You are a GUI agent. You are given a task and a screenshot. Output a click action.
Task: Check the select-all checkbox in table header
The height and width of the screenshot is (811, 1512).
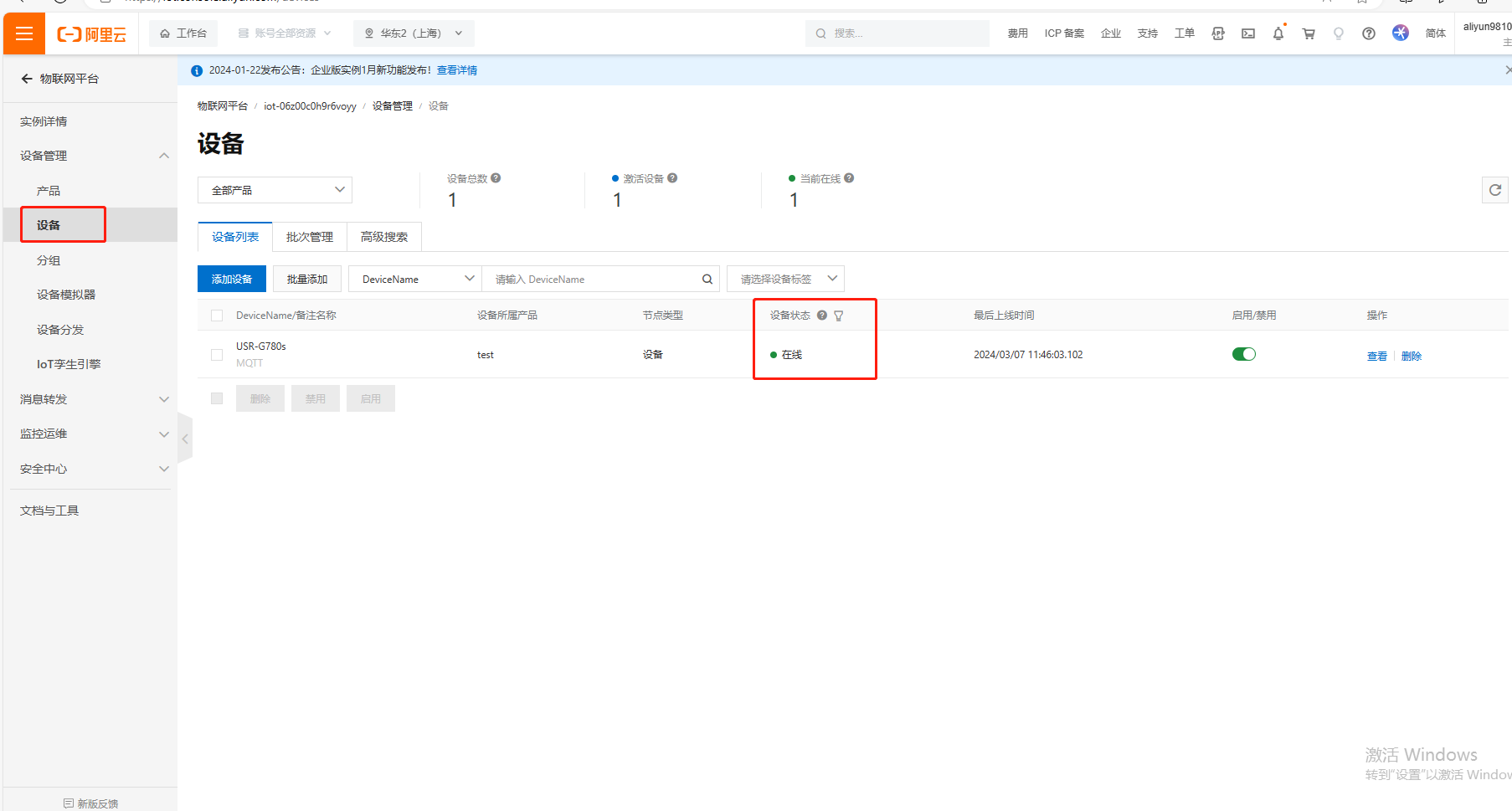(x=217, y=316)
